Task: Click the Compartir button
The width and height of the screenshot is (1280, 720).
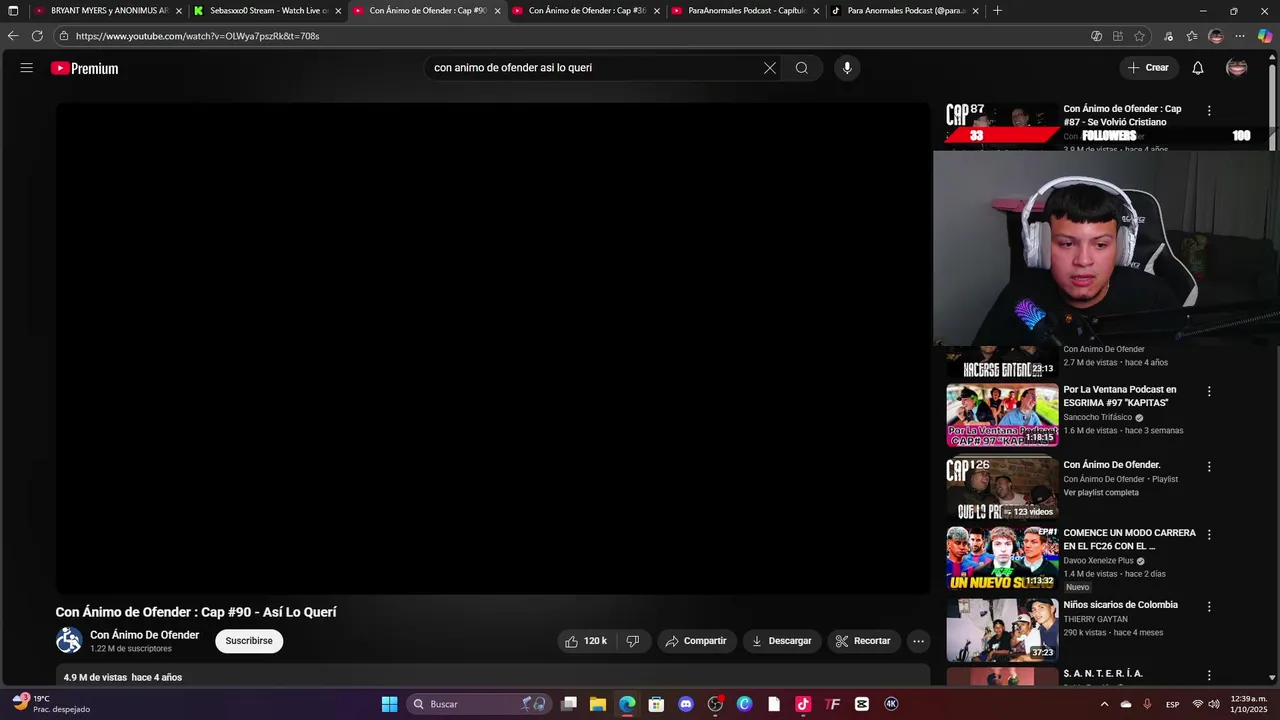Action: (x=696, y=641)
